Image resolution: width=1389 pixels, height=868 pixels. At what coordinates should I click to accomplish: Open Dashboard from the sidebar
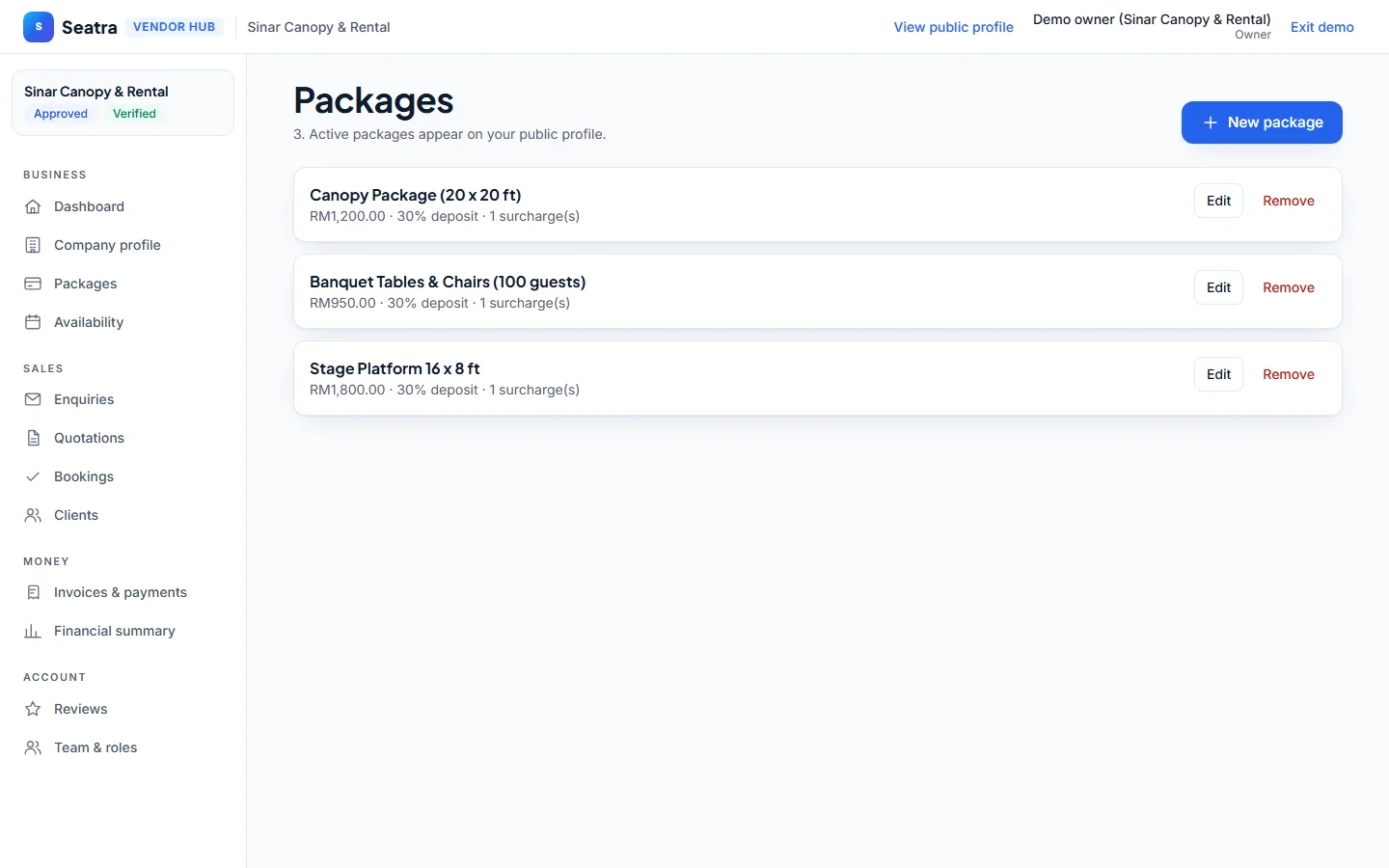(123, 206)
